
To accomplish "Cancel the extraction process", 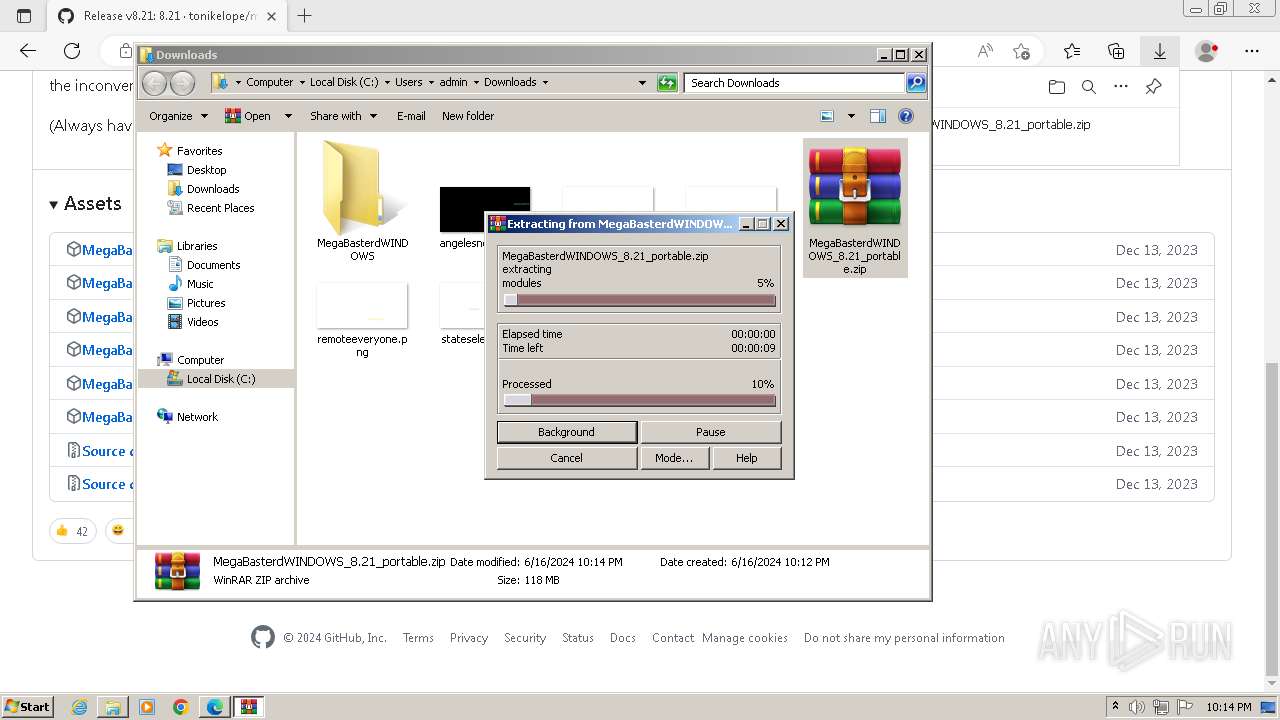I will click(x=566, y=458).
